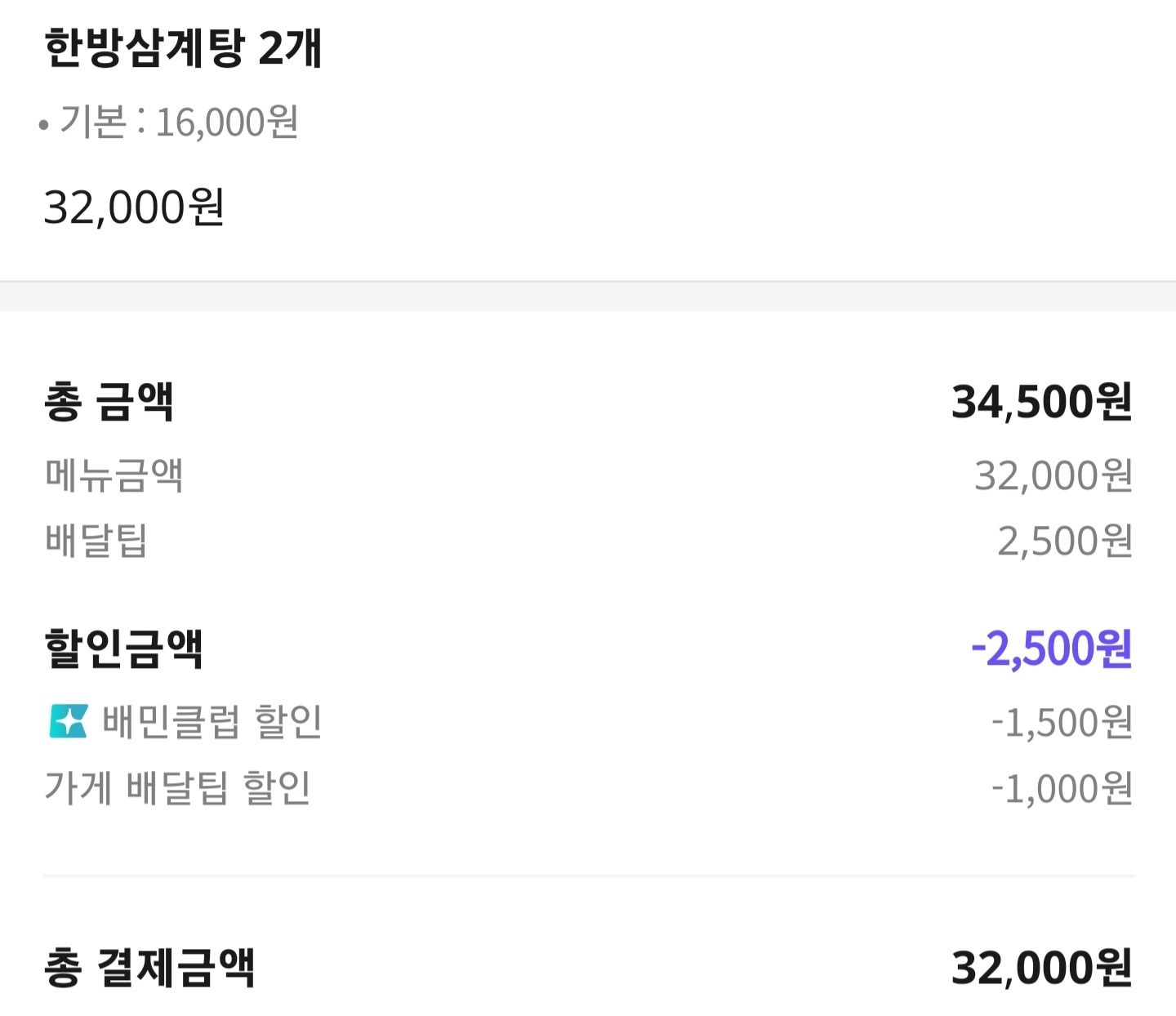Click the 총 결제금액 payment heading
The image size is (1176, 1016).
[147, 965]
